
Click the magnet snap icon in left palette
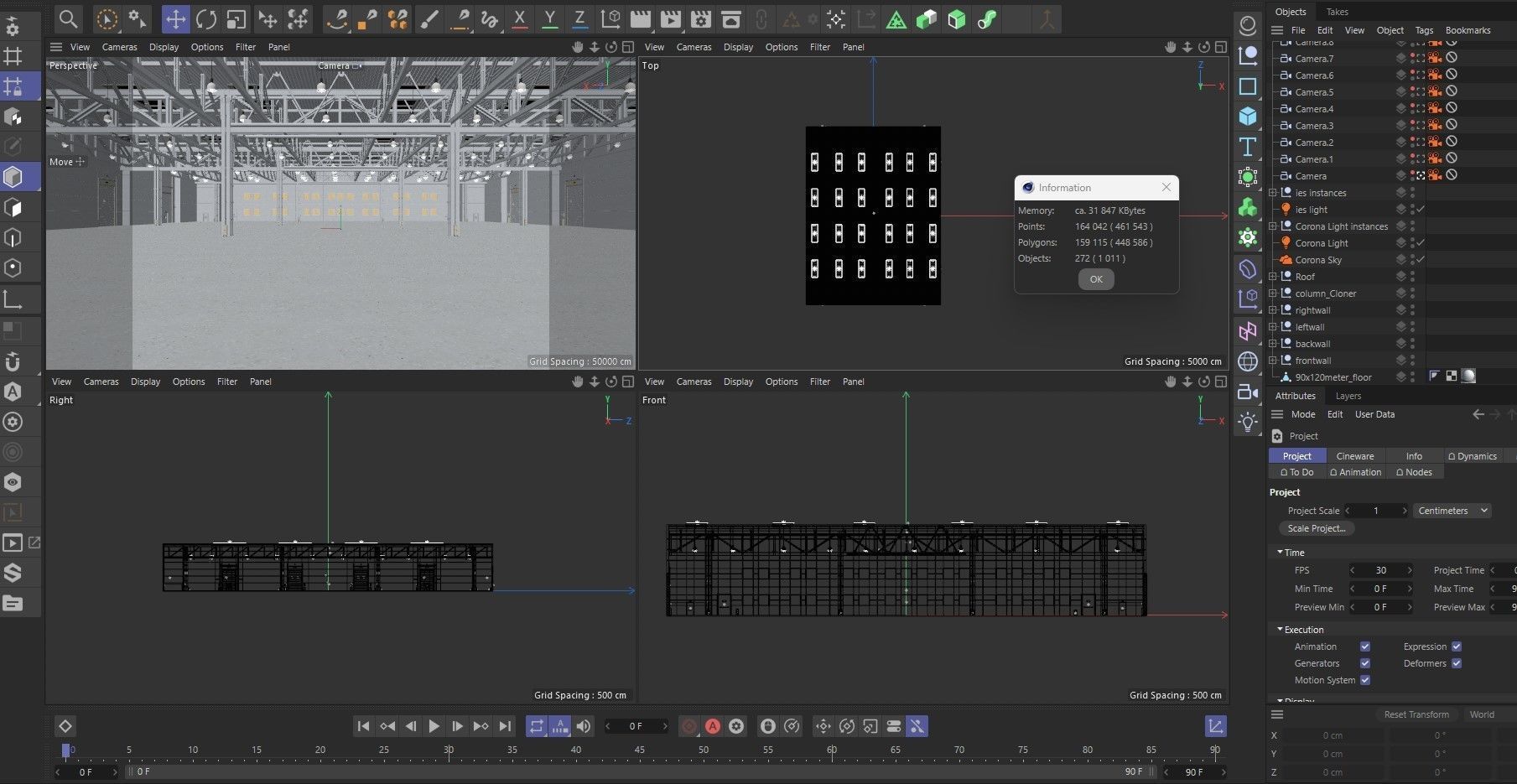pos(13,361)
